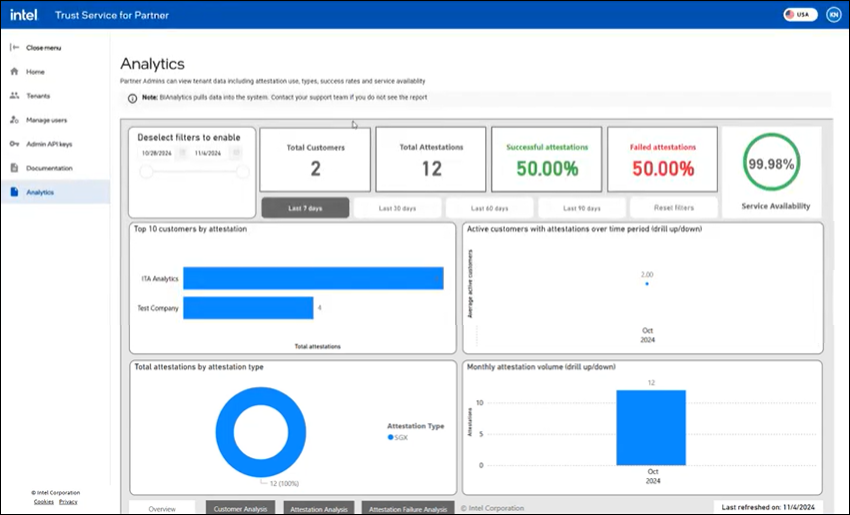
Task: Open the KN user avatar menu
Action: point(833,15)
